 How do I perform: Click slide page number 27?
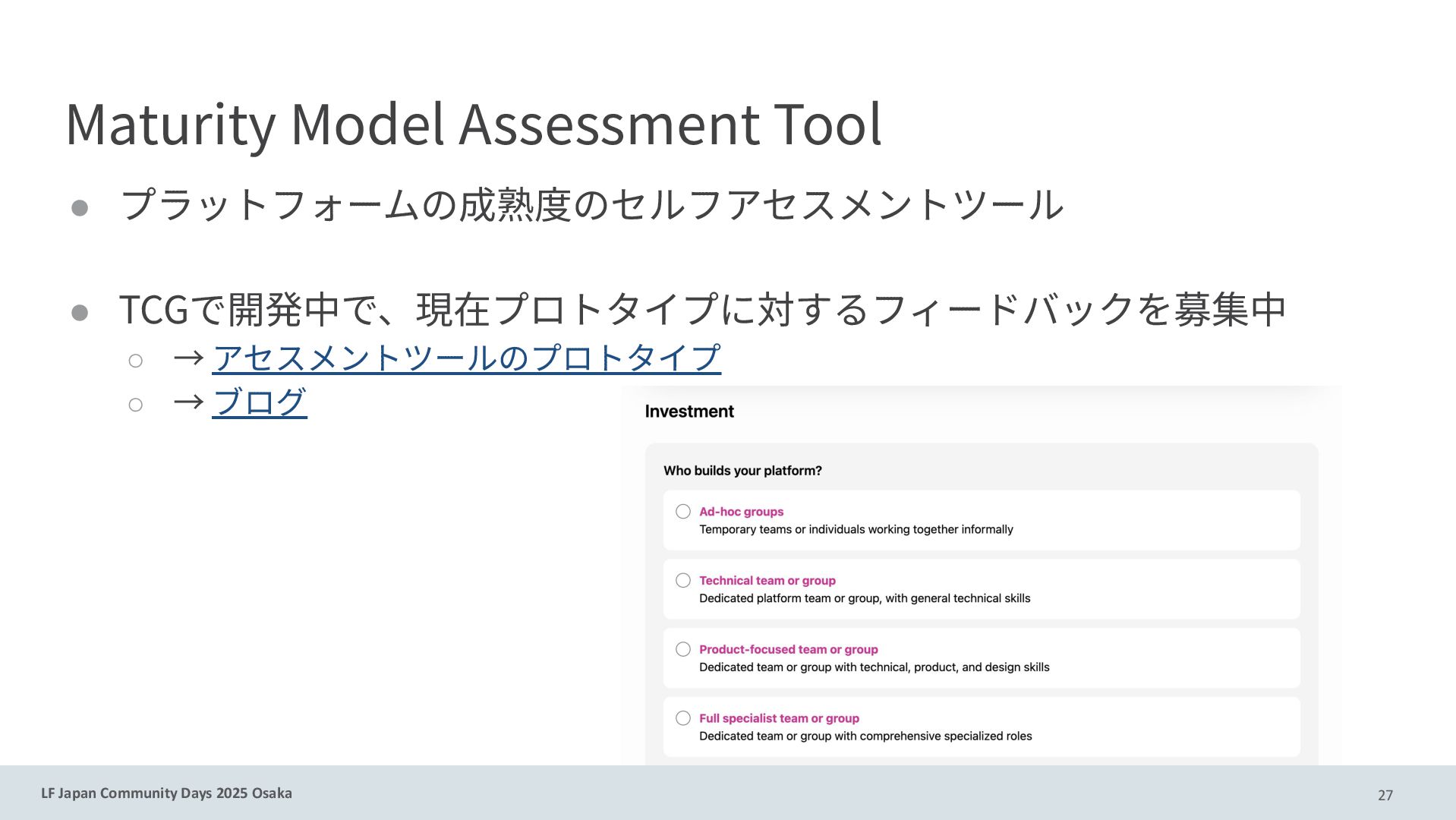click(1385, 795)
